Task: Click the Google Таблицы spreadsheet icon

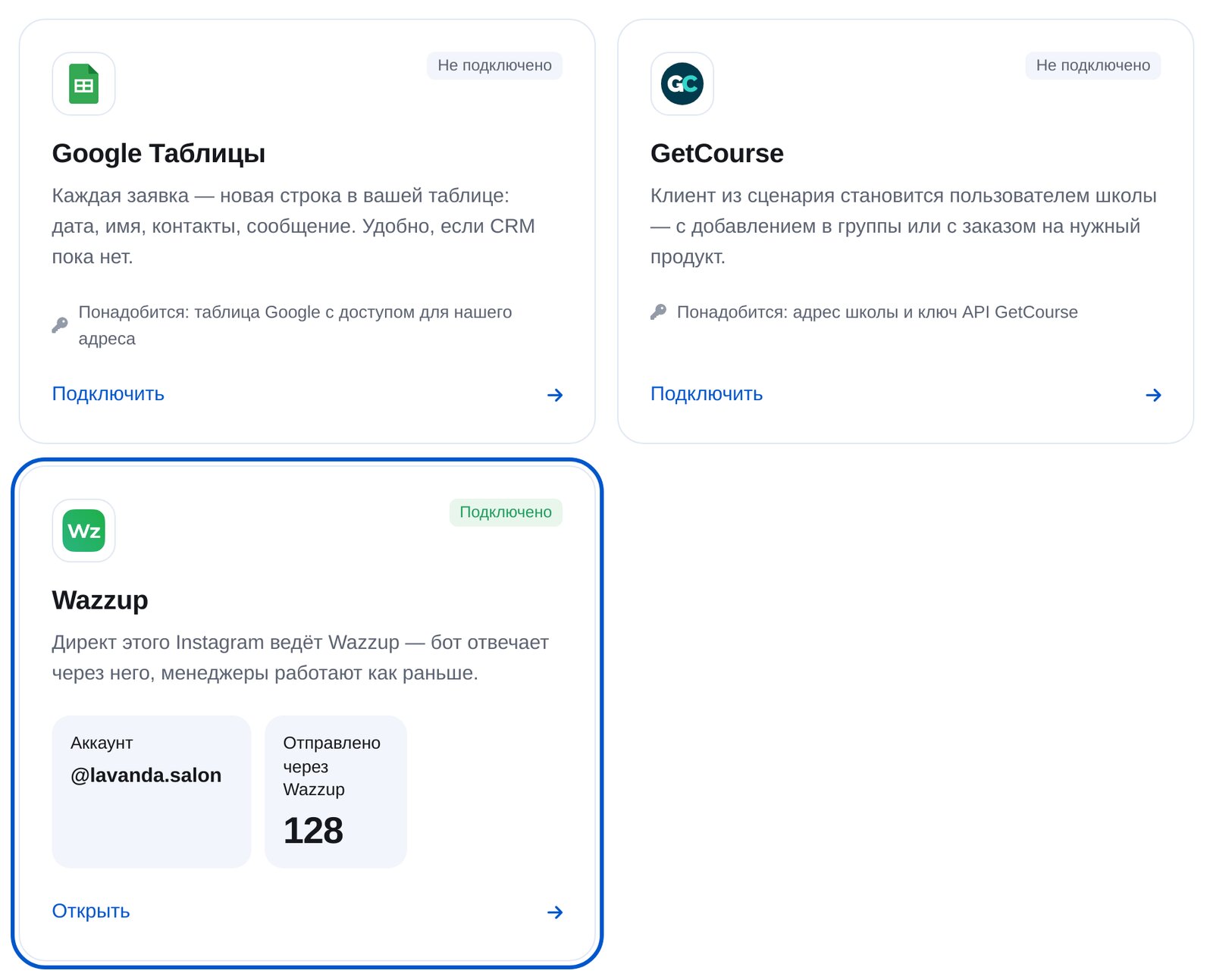Action: pos(83,83)
